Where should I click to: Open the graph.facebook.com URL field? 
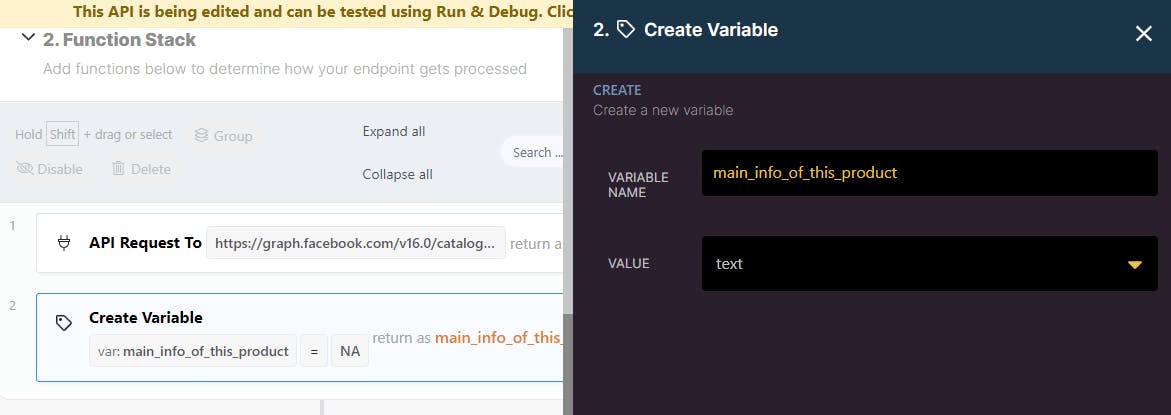pyautogui.click(x=355, y=243)
